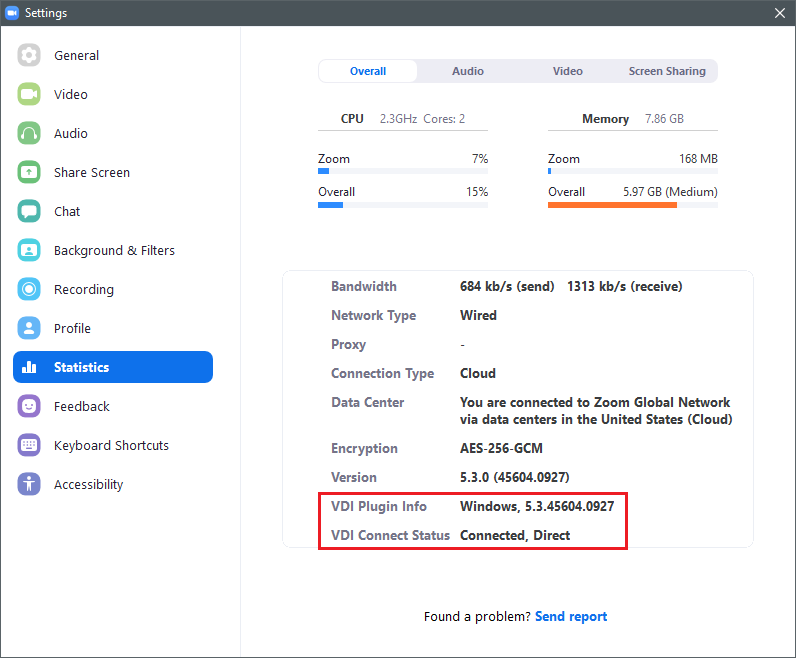Click the Accessibility icon
The image size is (796, 658).
click(29, 485)
